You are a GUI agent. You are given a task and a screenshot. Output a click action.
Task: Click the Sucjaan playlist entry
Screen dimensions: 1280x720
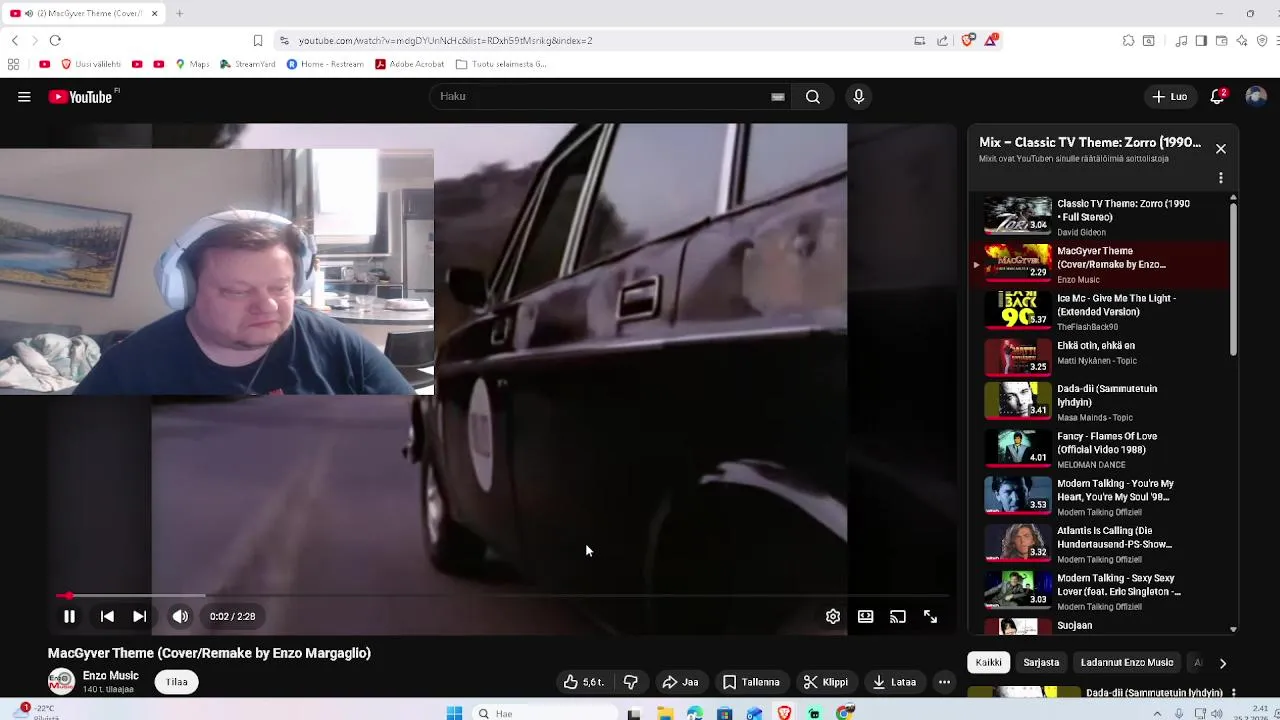(1100, 626)
